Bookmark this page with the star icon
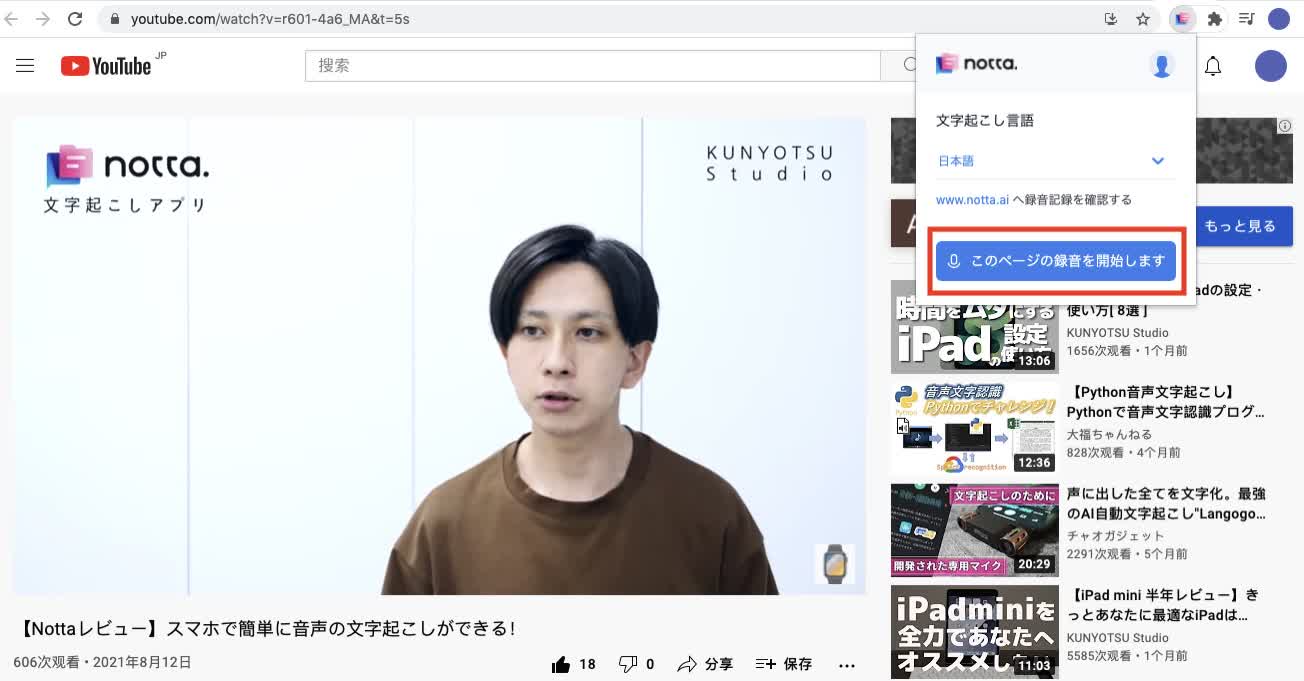This screenshot has width=1304, height=681. click(1143, 19)
